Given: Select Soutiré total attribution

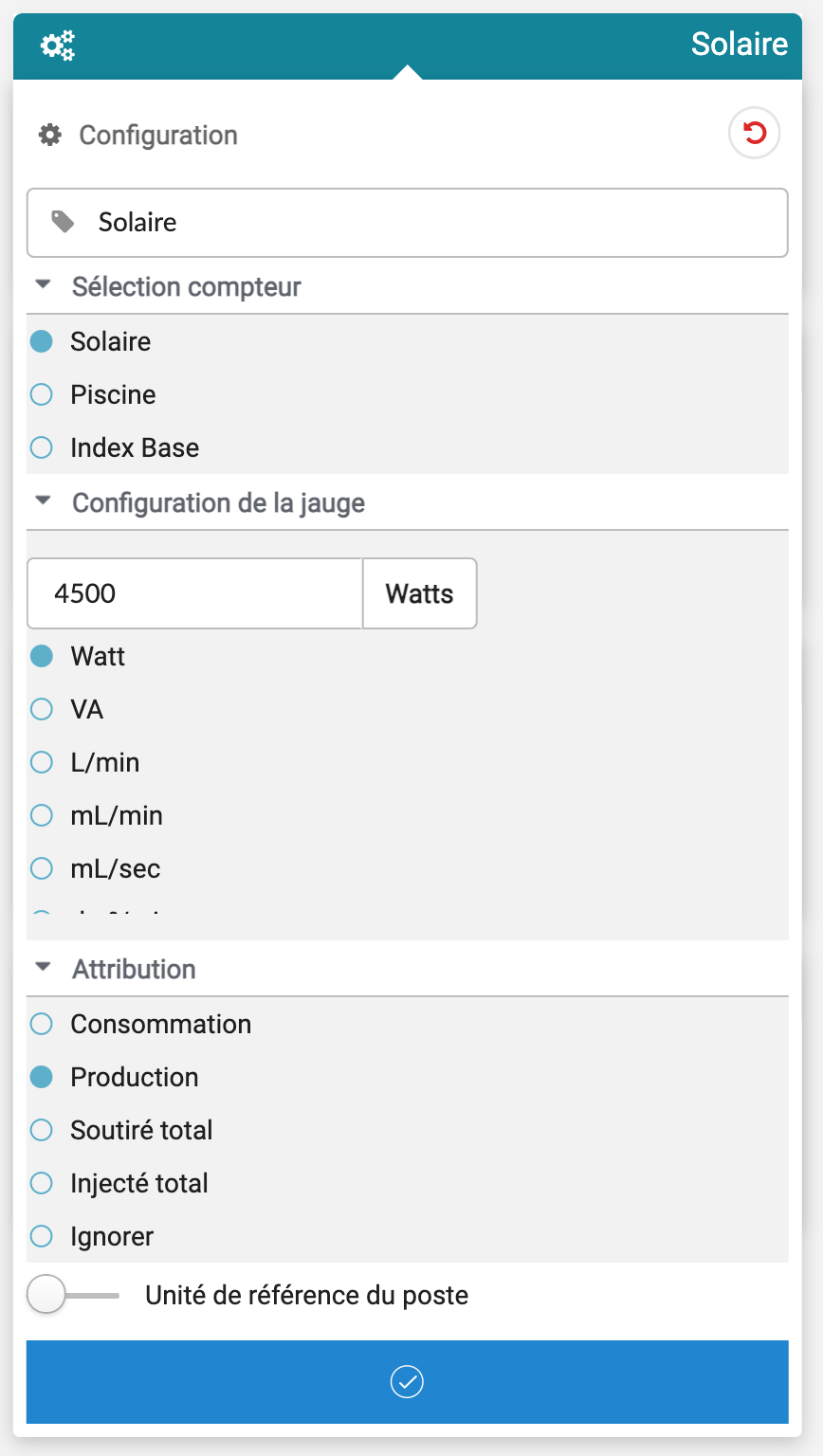Looking at the screenshot, I should (42, 1130).
